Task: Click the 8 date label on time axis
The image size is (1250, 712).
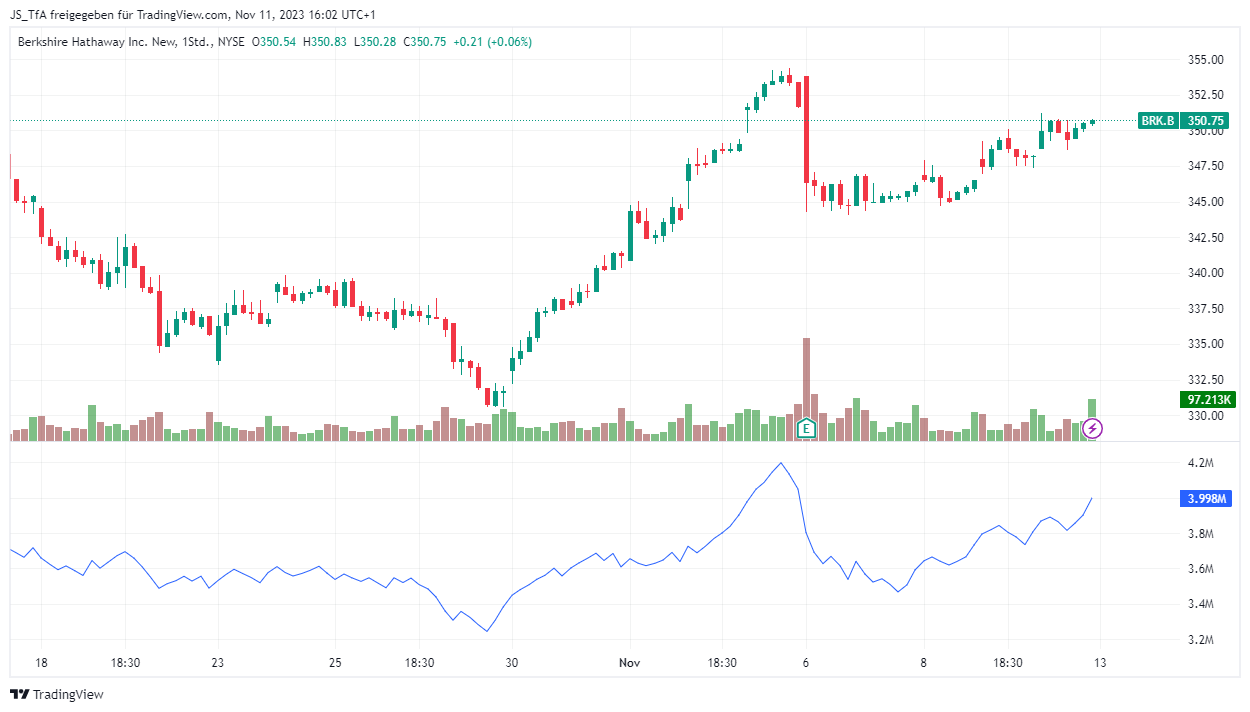Action: pyautogui.click(x=924, y=663)
